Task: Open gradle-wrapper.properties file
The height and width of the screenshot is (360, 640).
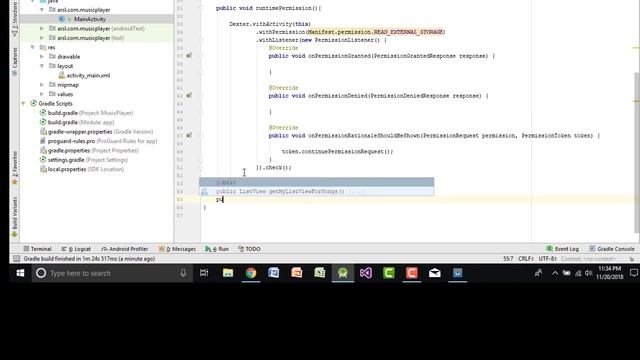Action: click(96, 131)
